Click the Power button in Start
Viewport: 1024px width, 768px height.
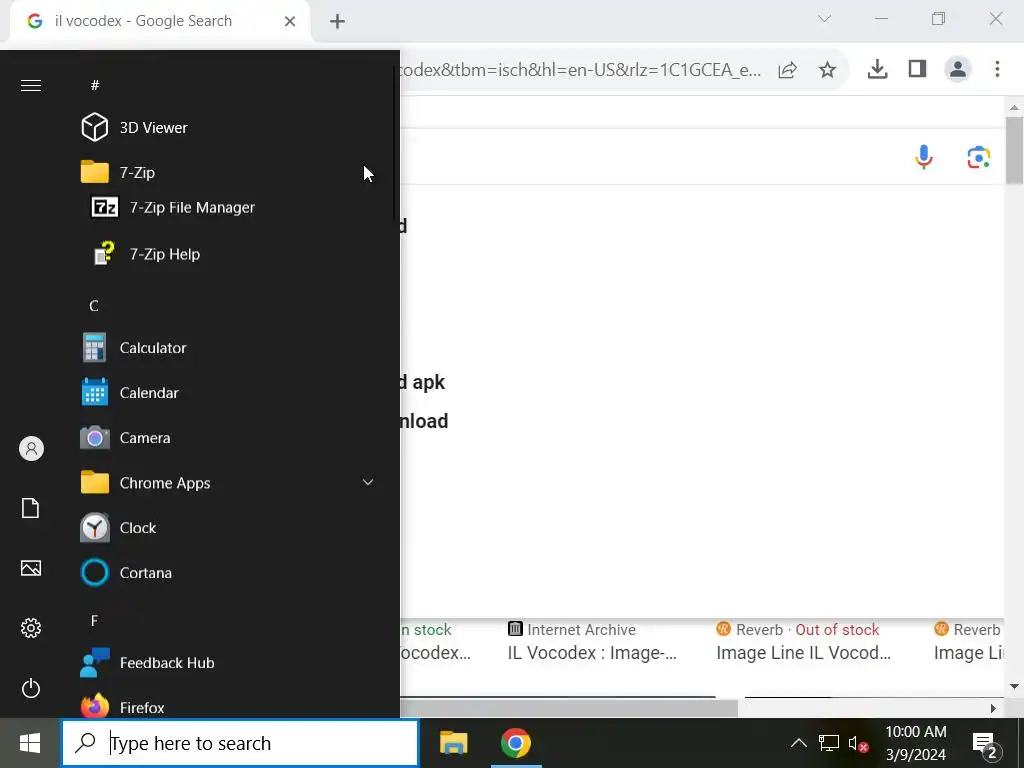click(31, 688)
